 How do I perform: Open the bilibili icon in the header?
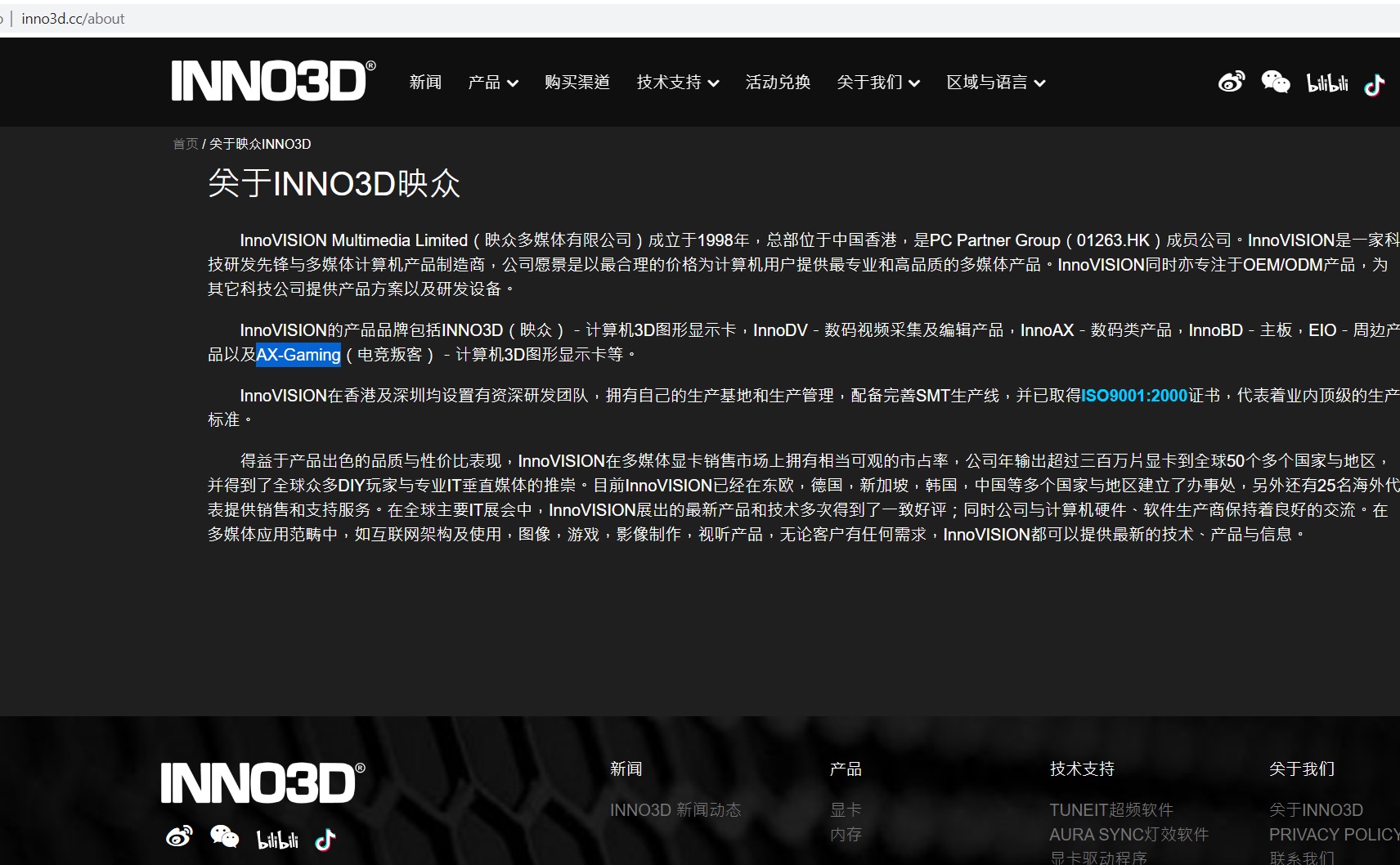[x=1327, y=83]
